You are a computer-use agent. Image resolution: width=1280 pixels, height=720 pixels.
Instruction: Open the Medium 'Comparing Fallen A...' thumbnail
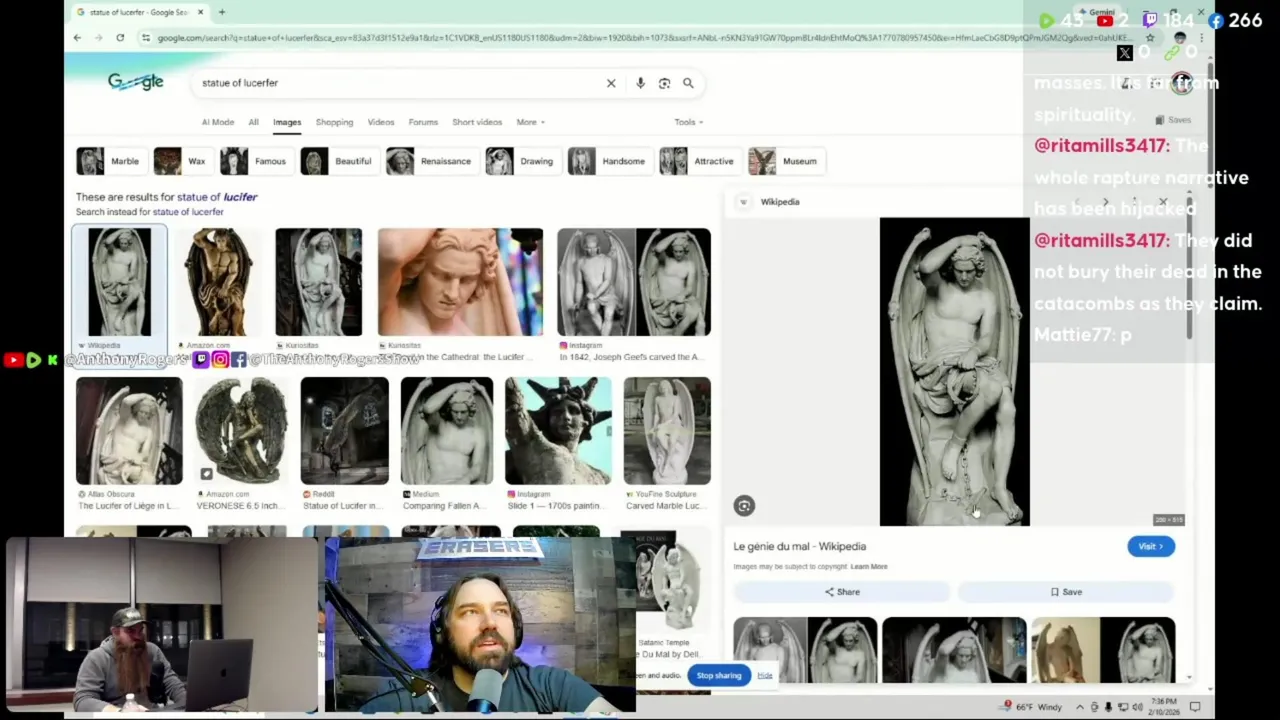pyautogui.click(x=447, y=430)
